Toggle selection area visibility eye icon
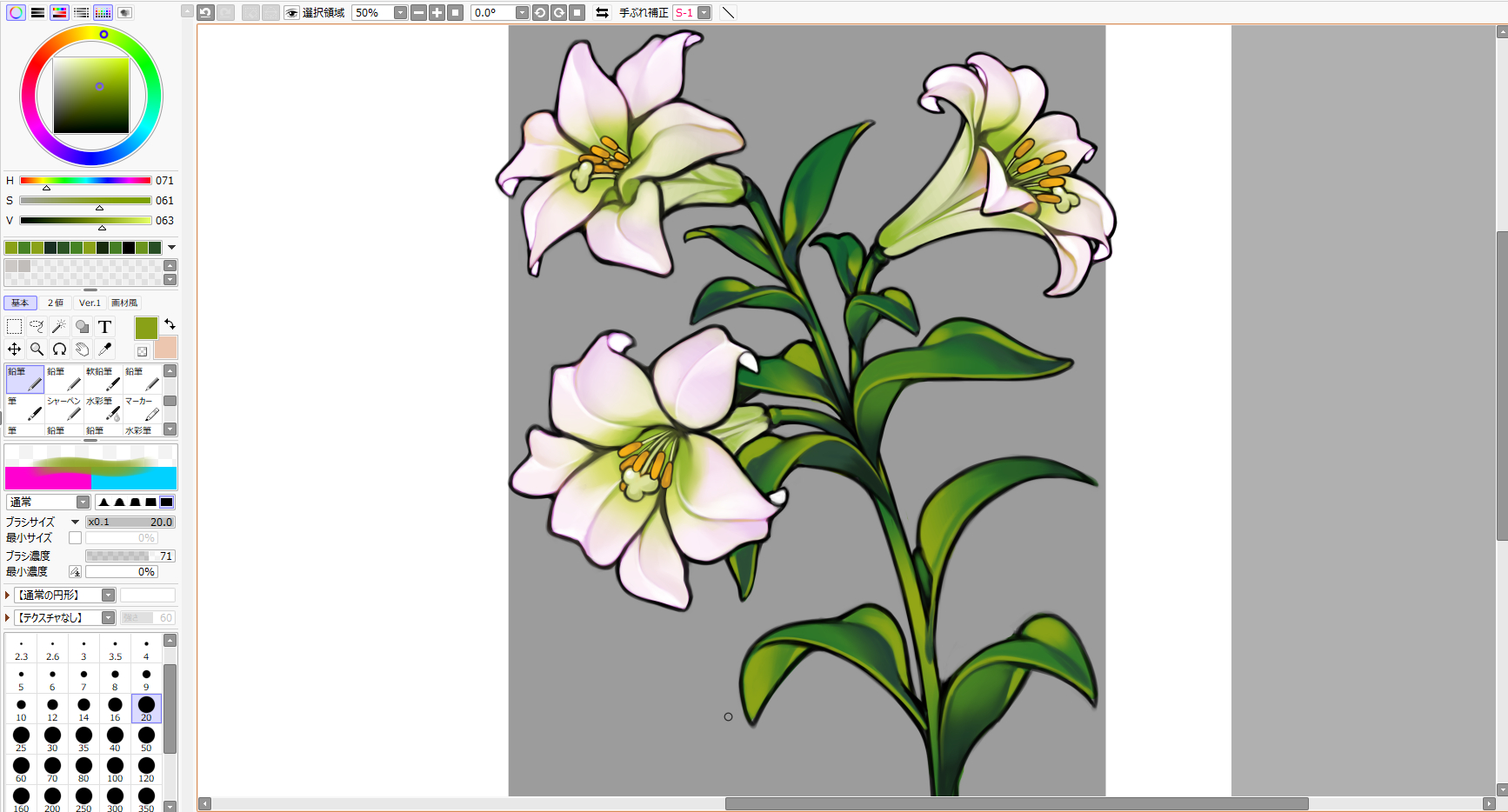1508x812 pixels. pyautogui.click(x=292, y=13)
